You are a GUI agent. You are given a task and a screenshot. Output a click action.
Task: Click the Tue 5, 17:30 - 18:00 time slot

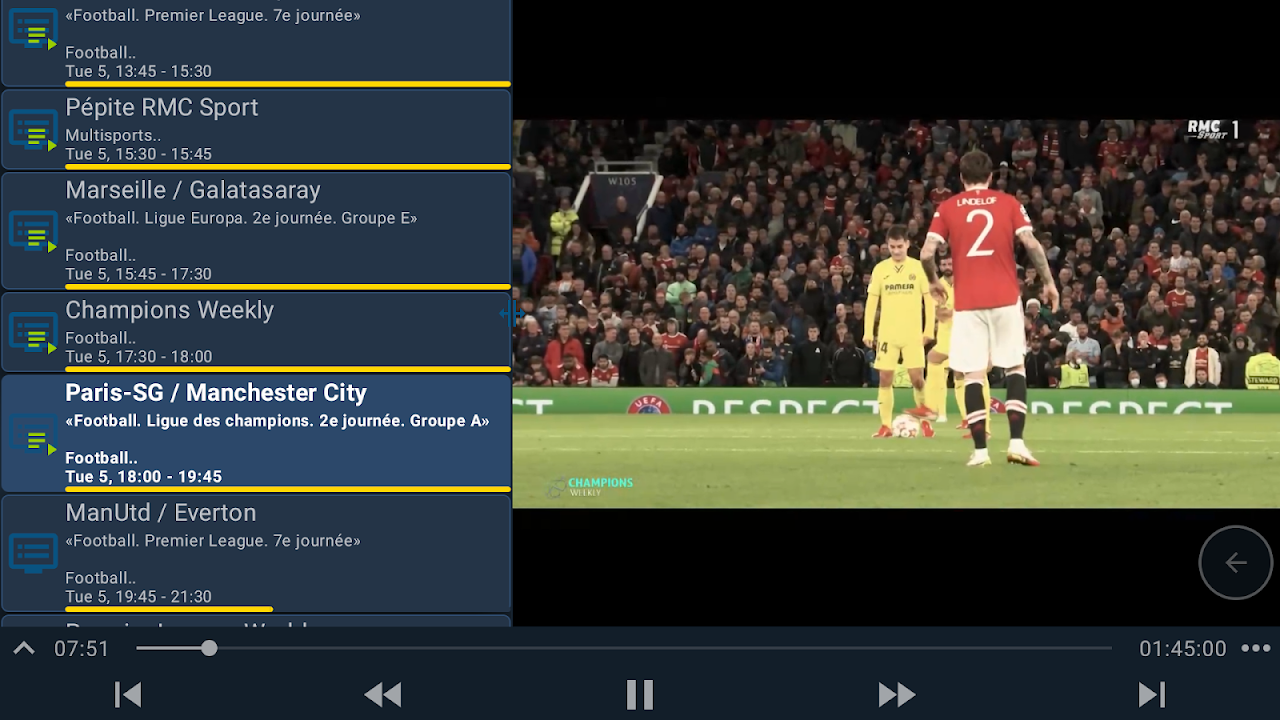[x=139, y=357]
